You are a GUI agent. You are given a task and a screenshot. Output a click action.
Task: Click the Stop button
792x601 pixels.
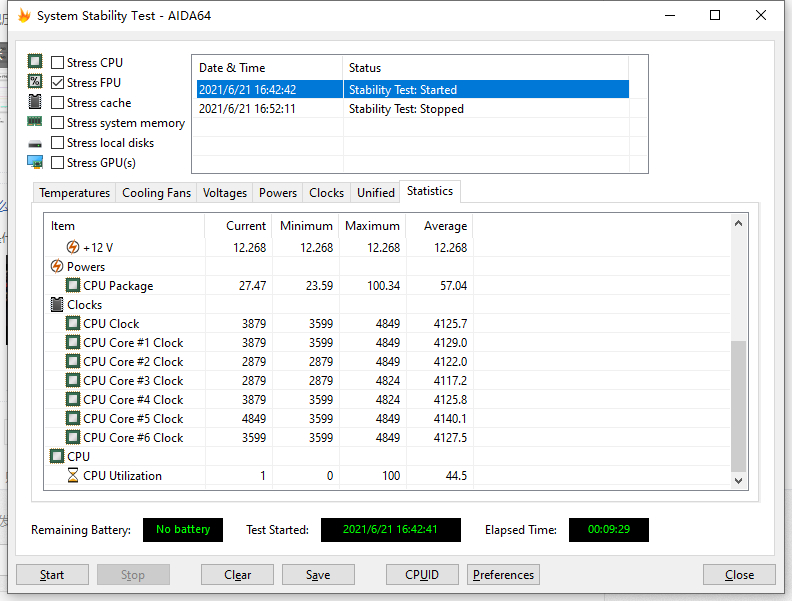(133, 575)
